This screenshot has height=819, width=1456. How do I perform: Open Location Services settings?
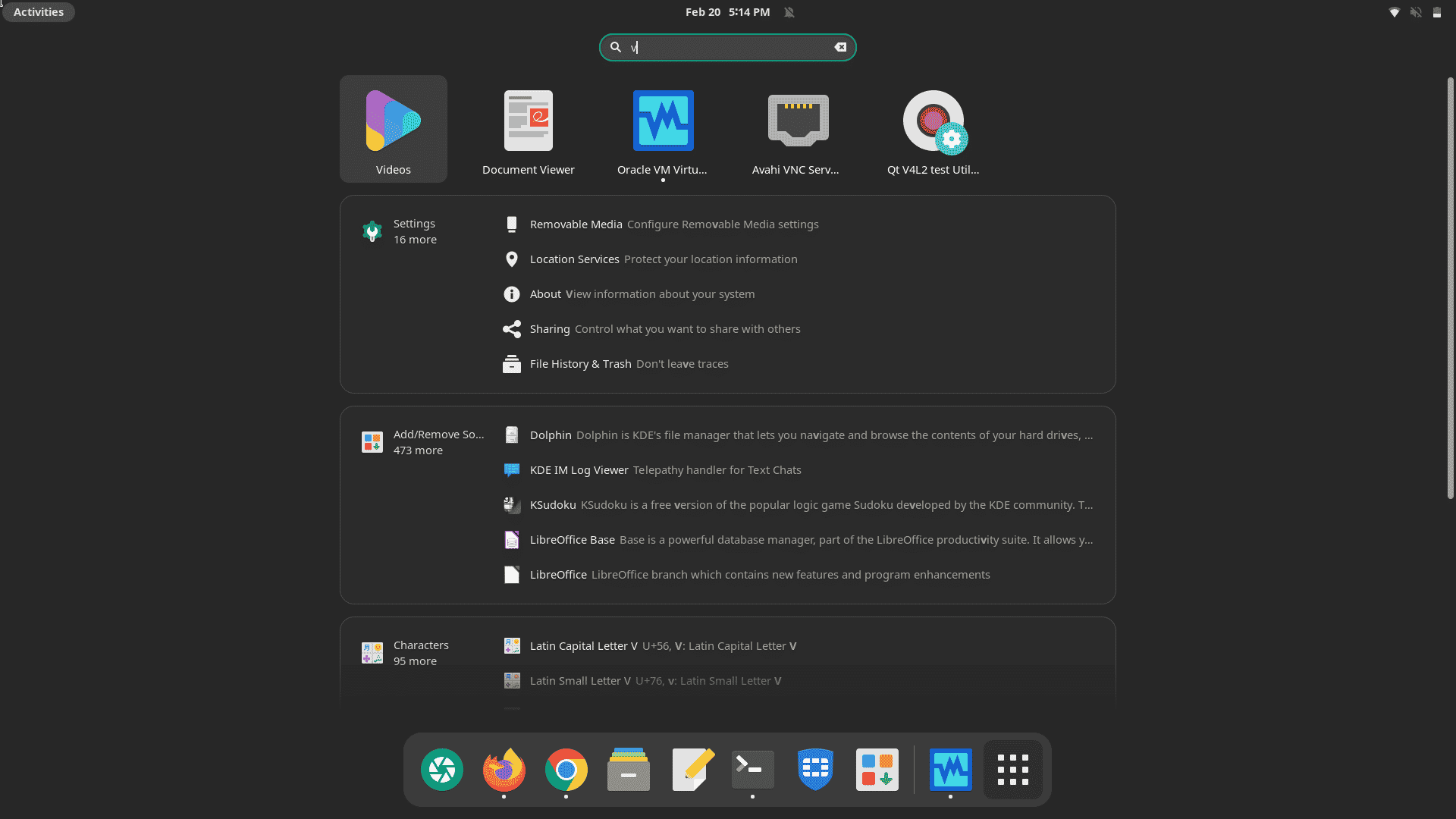[799, 259]
